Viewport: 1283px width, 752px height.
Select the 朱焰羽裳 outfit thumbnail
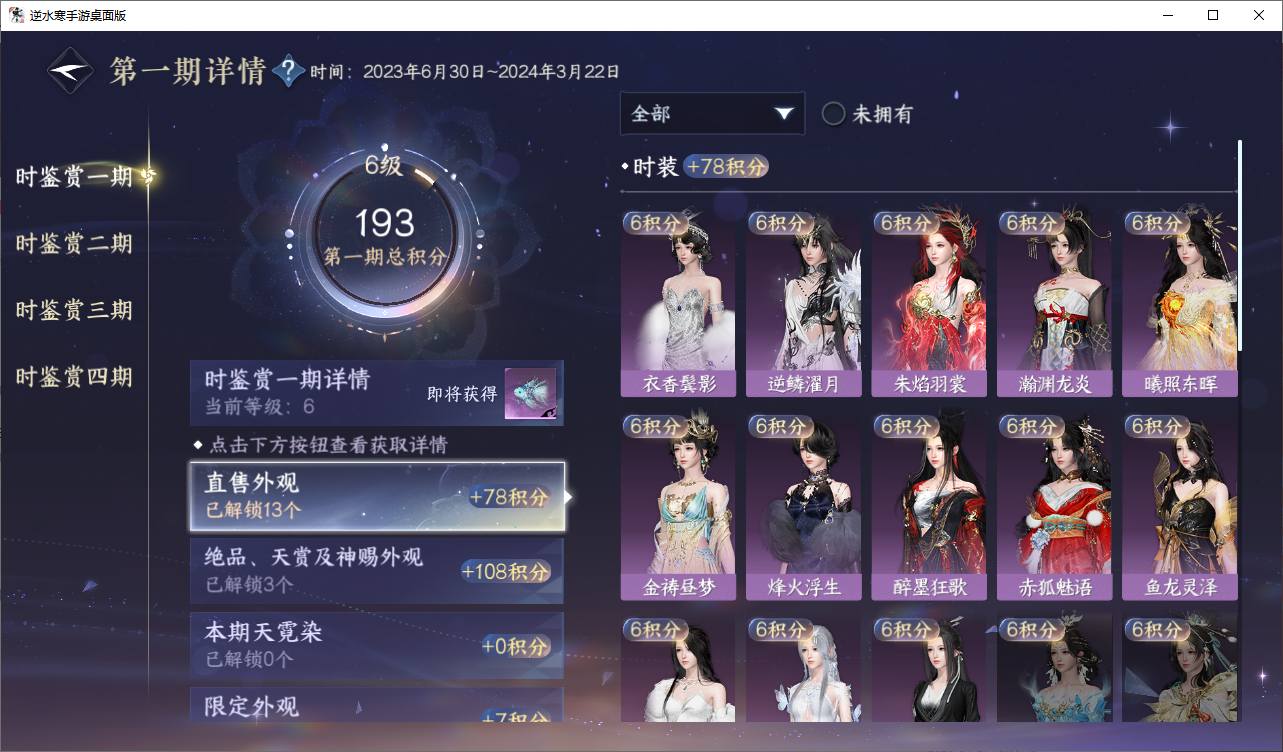pos(929,303)
